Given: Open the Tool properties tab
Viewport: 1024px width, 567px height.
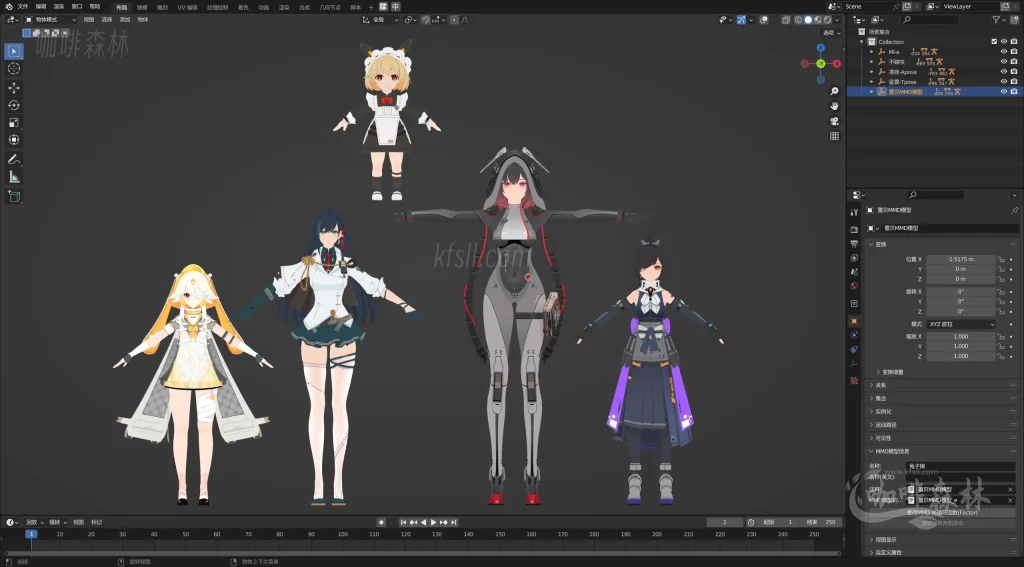Looking at the screenshot, I should click(x=854, y=212).
